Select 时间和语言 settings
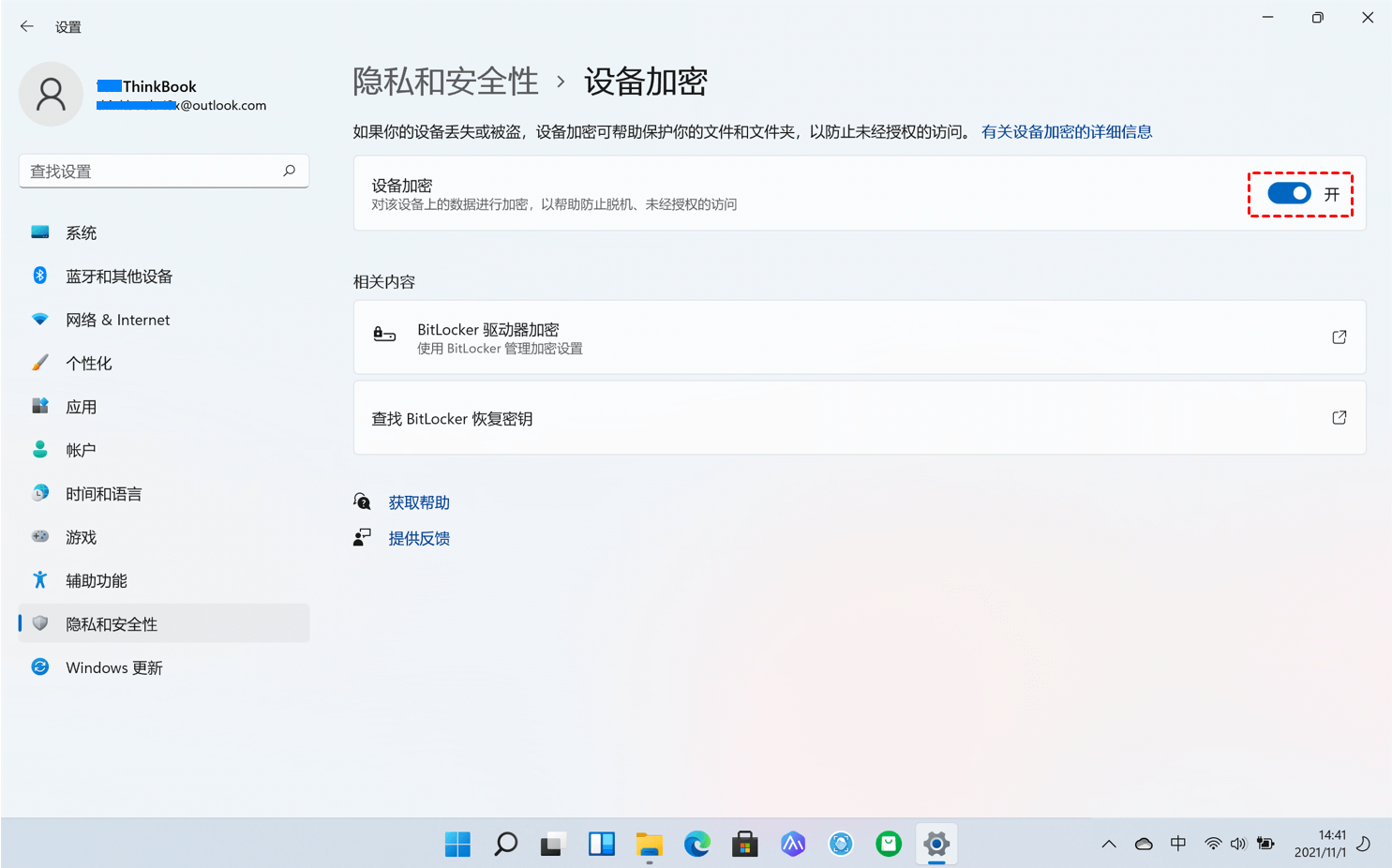This screenshot has width=1392, height=868. [x=104, y=492]
